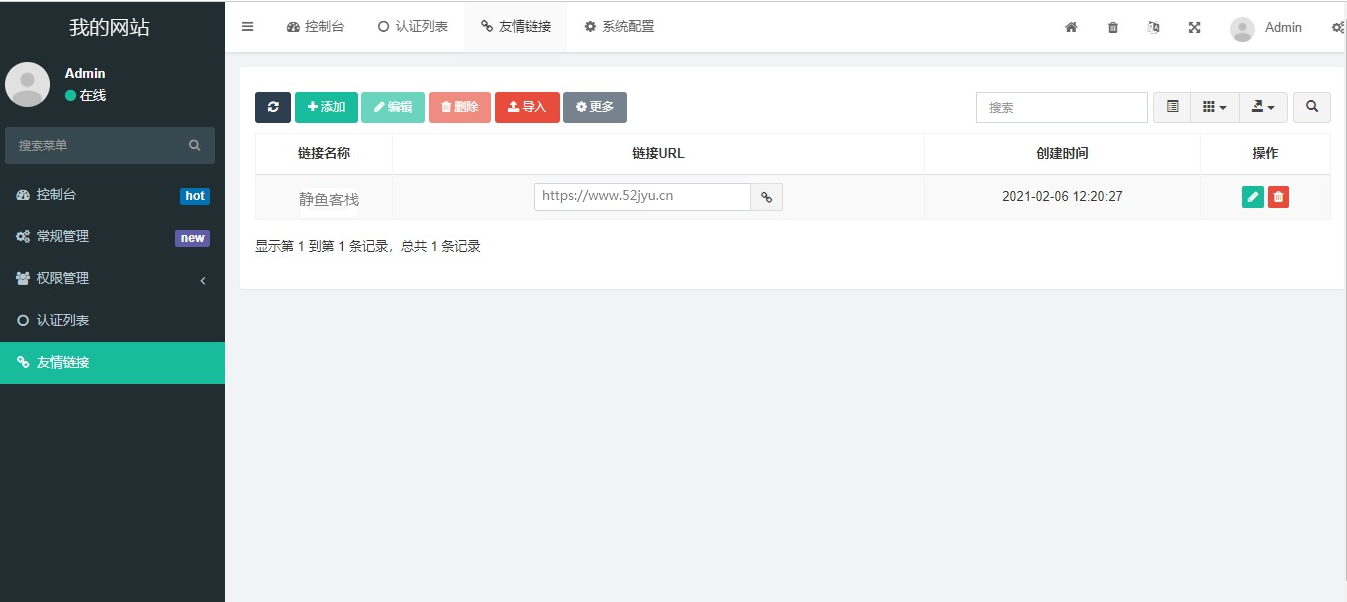Click the fullscreen expand icon
Screen dimensions: 1347x602
click(x=1194, y=28)
